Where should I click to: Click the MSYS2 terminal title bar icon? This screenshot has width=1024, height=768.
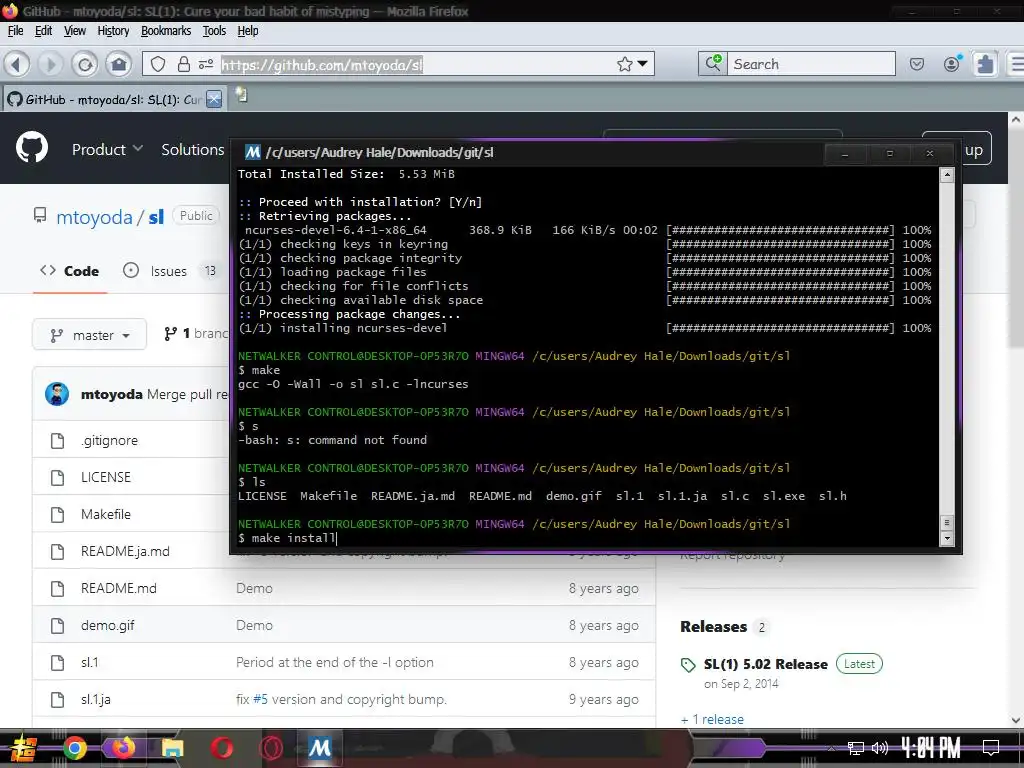tap(252, 152)
